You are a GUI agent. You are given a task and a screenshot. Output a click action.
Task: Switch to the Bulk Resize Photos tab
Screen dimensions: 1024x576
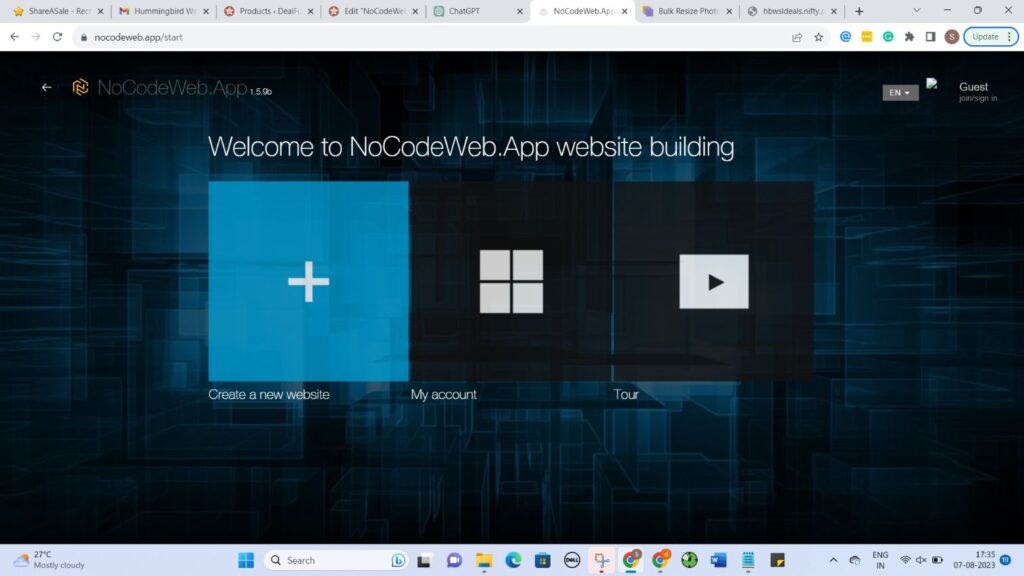pos(687,11)
